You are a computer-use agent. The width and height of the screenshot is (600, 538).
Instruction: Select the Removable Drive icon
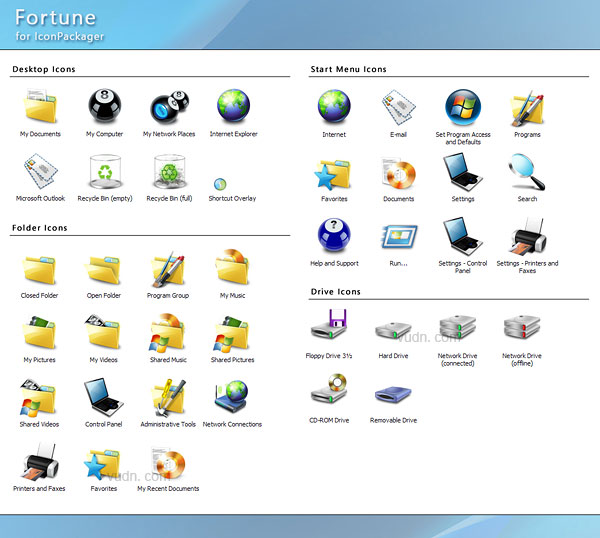click(x=393, y=394)
